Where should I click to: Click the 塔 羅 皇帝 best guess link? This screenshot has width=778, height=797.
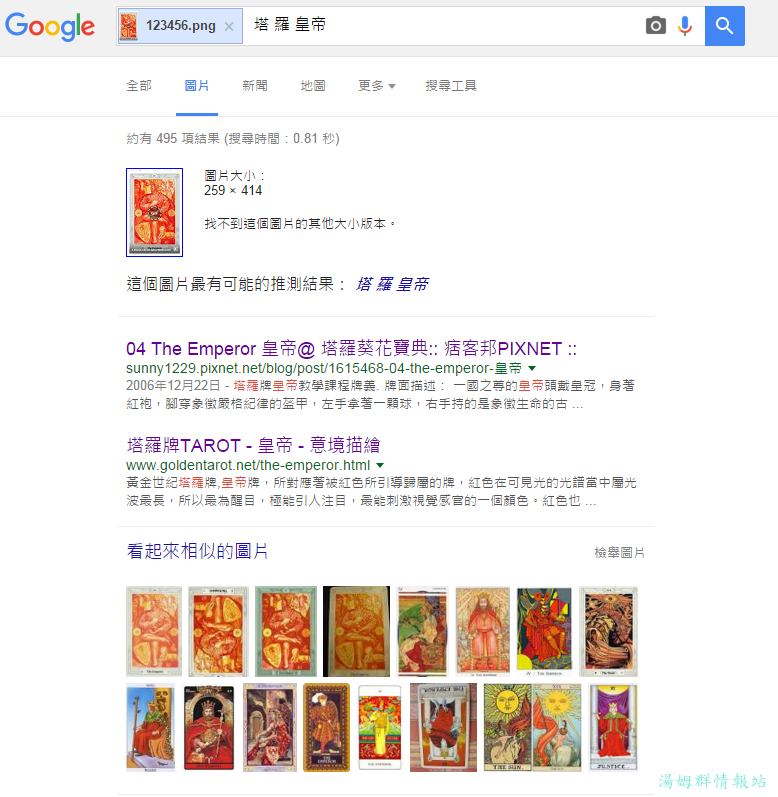coord(392,284)
